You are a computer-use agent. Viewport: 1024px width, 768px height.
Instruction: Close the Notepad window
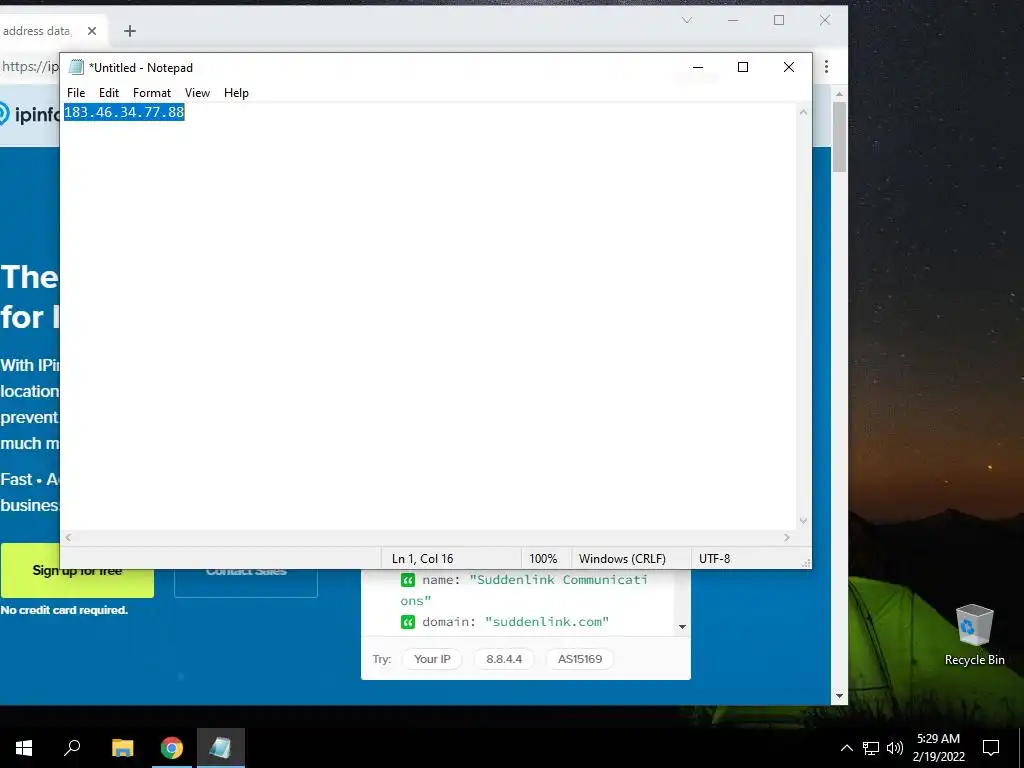[x=789, y=67]
